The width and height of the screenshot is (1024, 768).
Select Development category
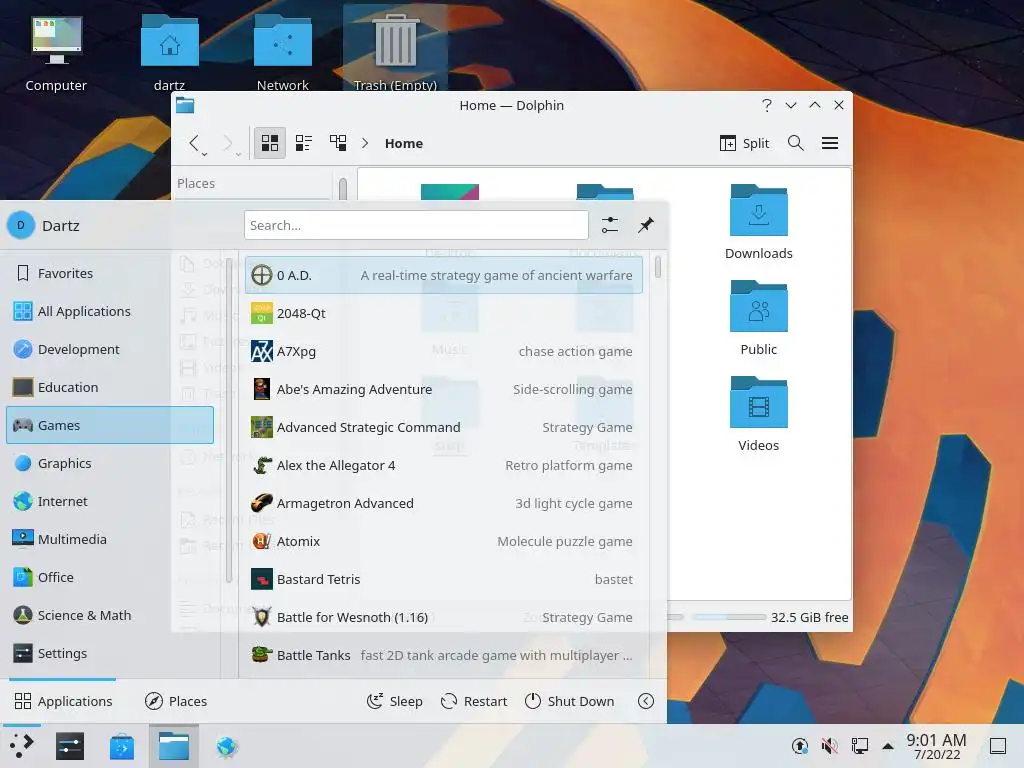point(110,349)
